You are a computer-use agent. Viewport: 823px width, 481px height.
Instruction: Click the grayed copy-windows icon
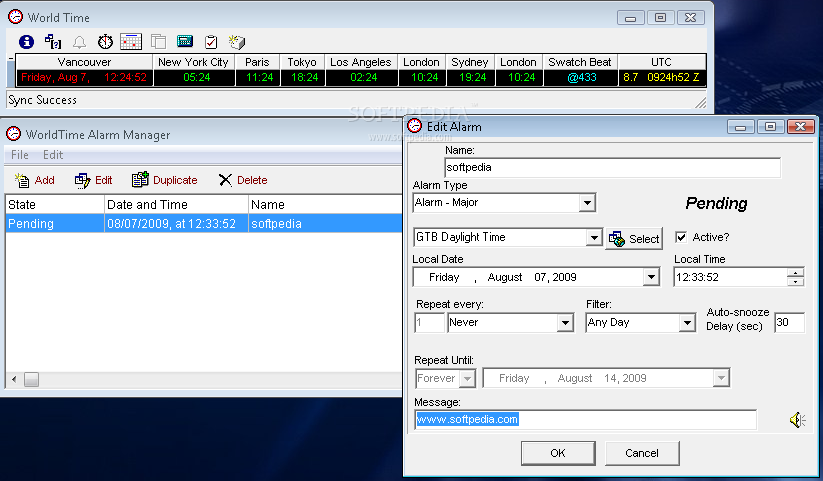(158, 42)
